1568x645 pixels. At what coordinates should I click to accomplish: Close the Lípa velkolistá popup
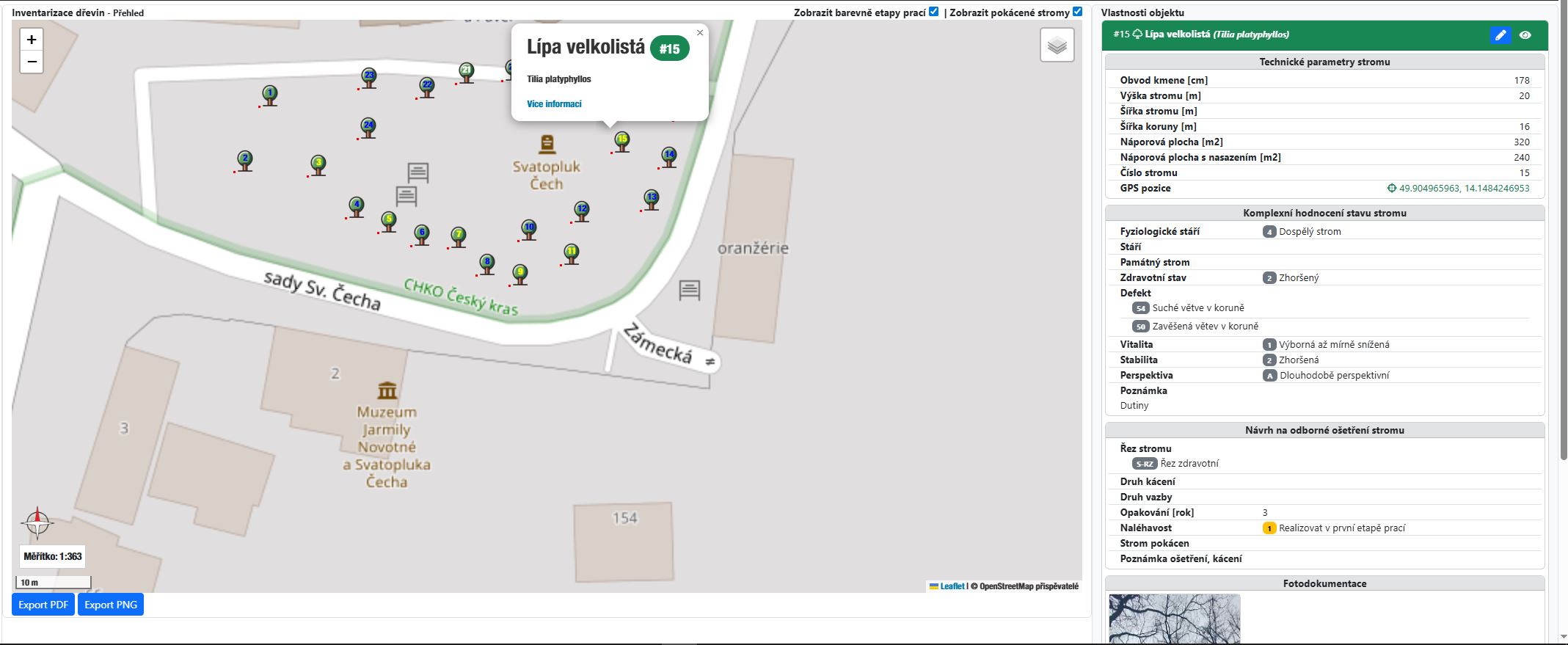[x=700, y=33]
